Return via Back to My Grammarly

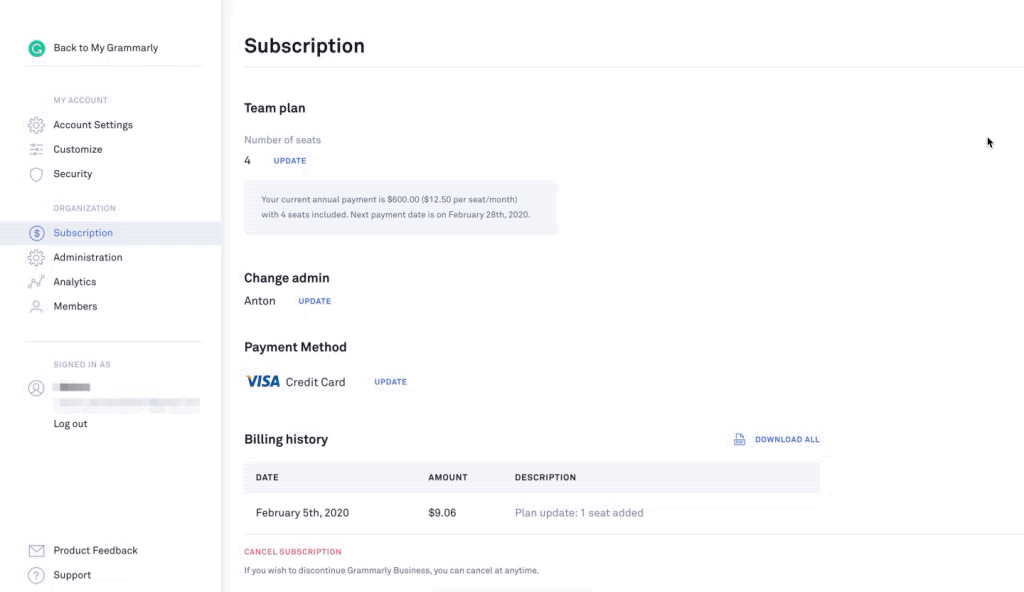click(x=105, y=48)
